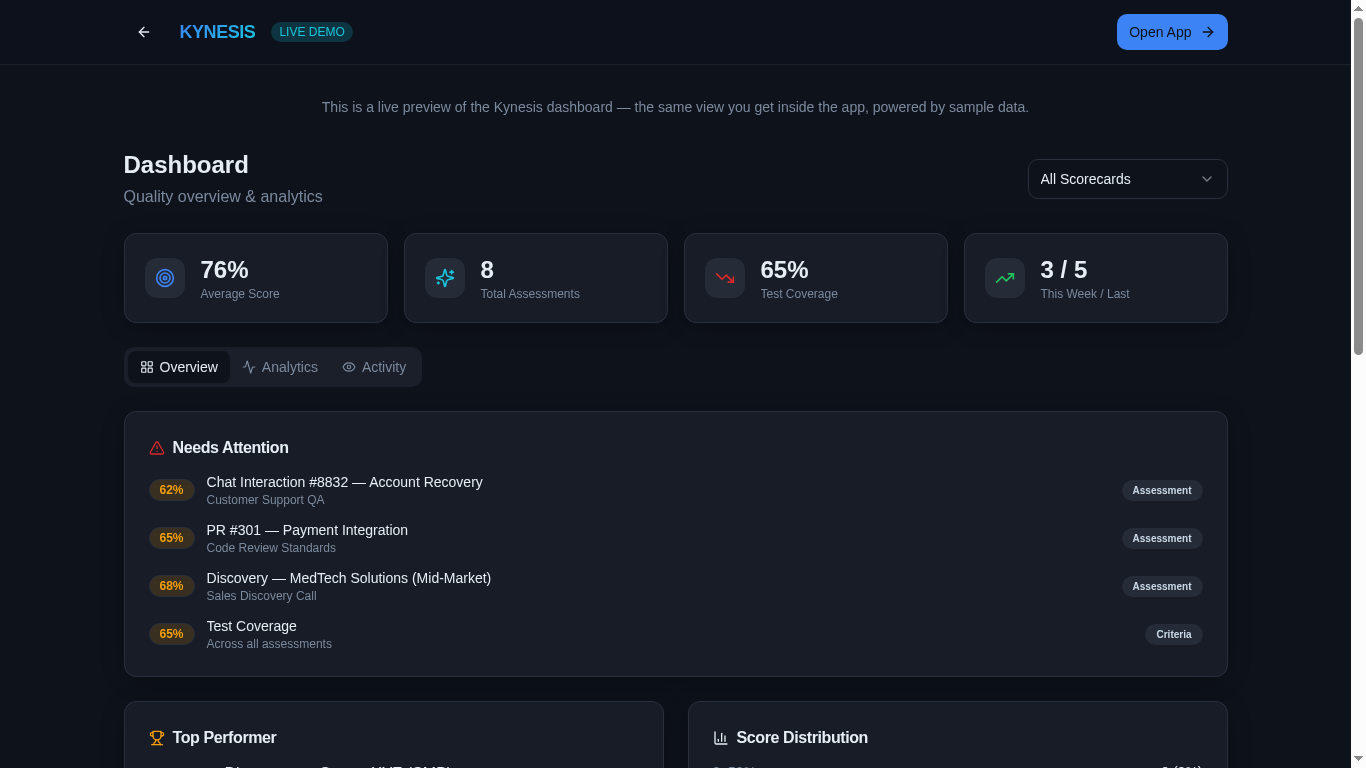Click Sales Discovery Call subtitle

coord(262,596)
